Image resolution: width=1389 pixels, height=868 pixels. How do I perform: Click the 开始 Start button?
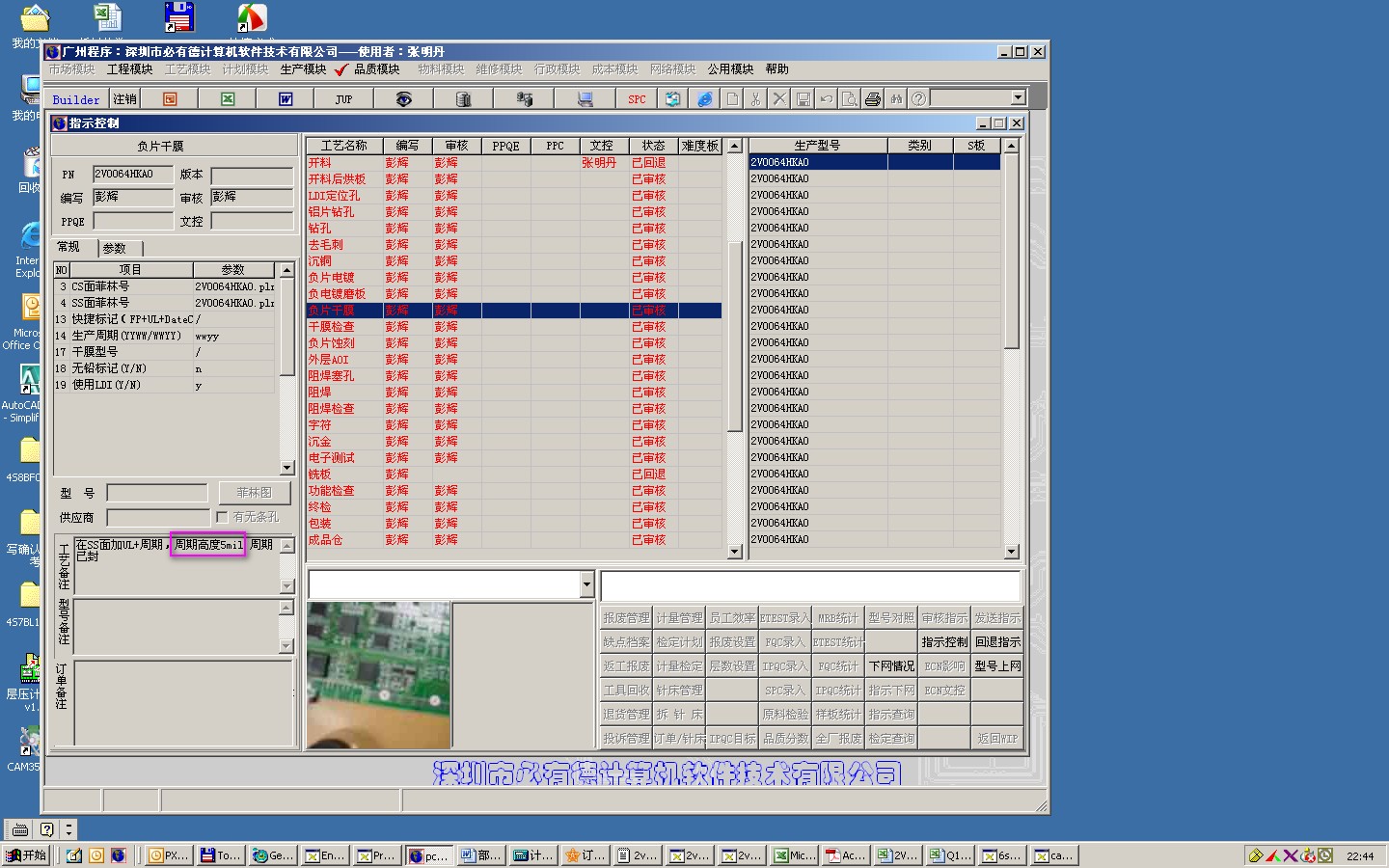point(26,854)
